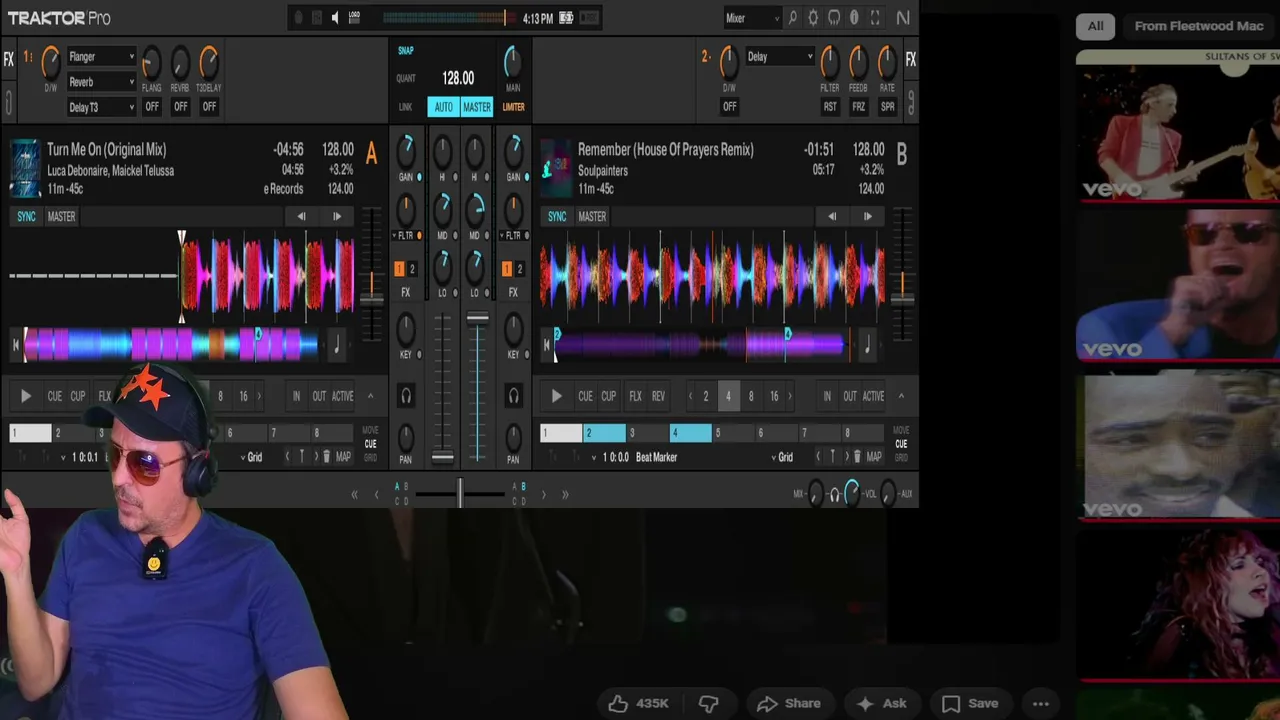The height and width of the screenshot is (720, 1280).
Task: Delete deck A cue point with trash icon
Action: click(326, 457)
